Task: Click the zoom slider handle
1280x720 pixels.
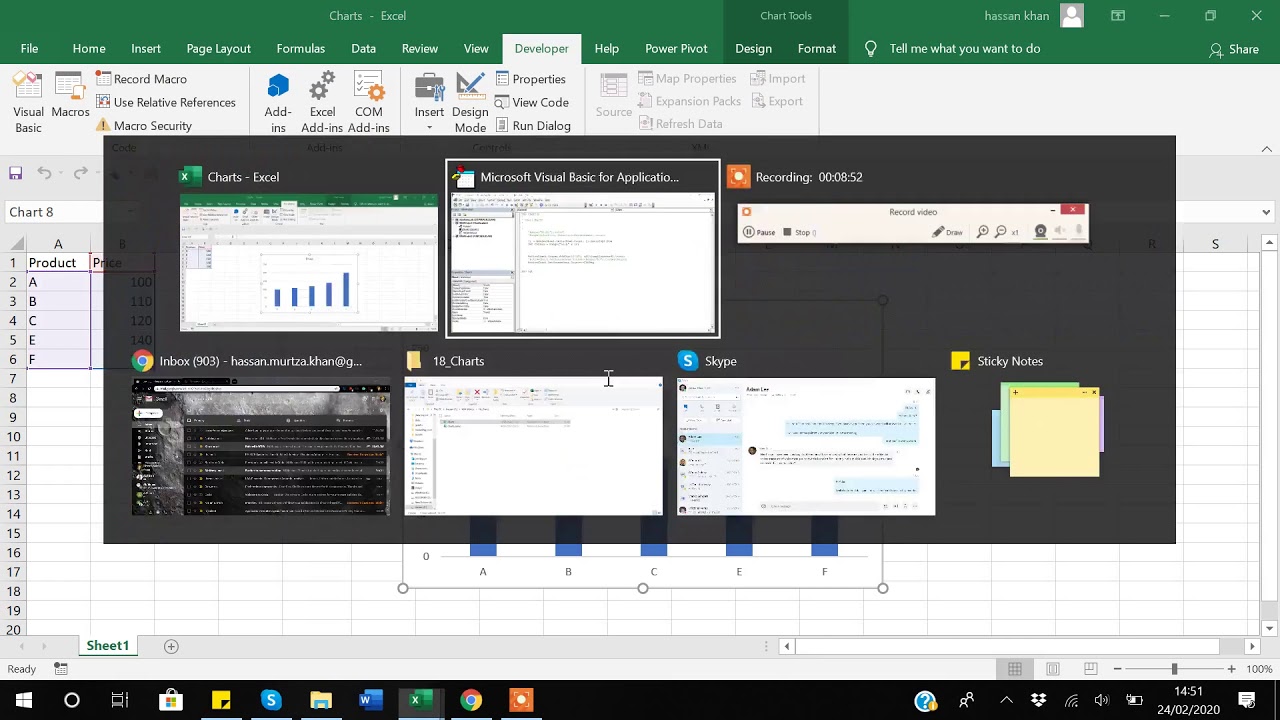Action: tap(1174, 669)
